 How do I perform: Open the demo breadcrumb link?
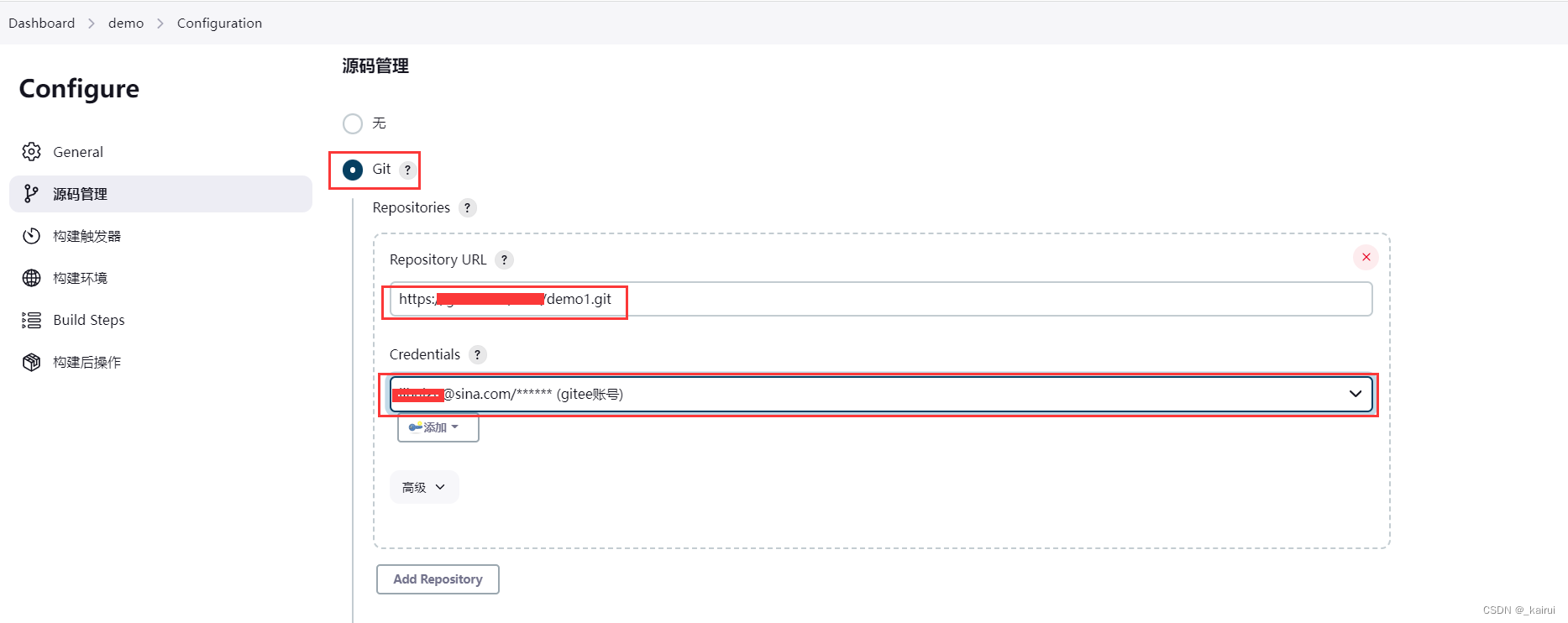126,23
